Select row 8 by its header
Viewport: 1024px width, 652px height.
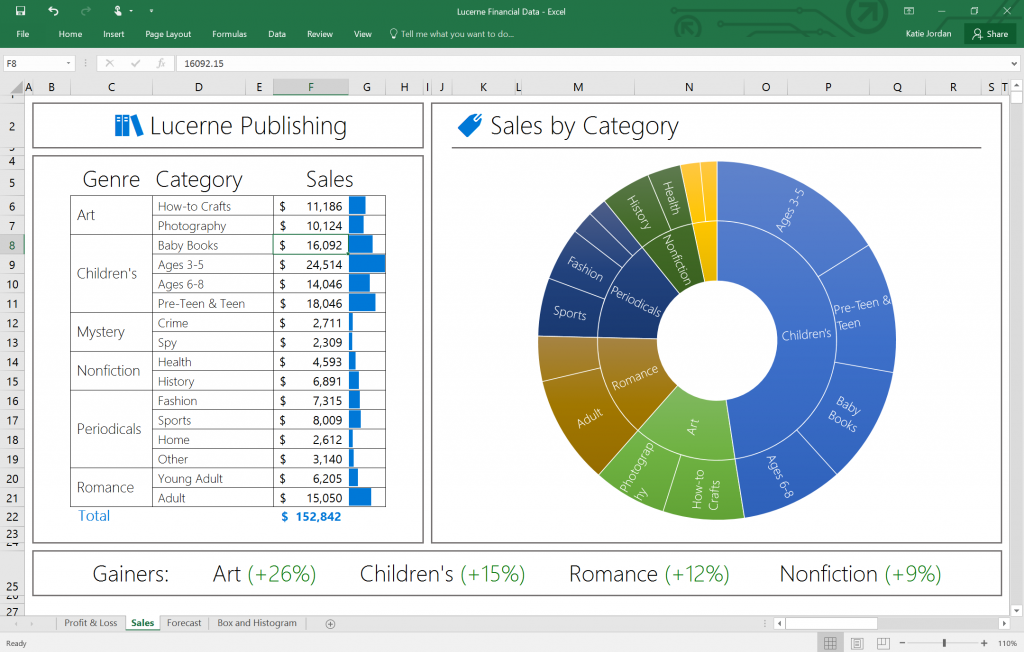pos(12,245)
